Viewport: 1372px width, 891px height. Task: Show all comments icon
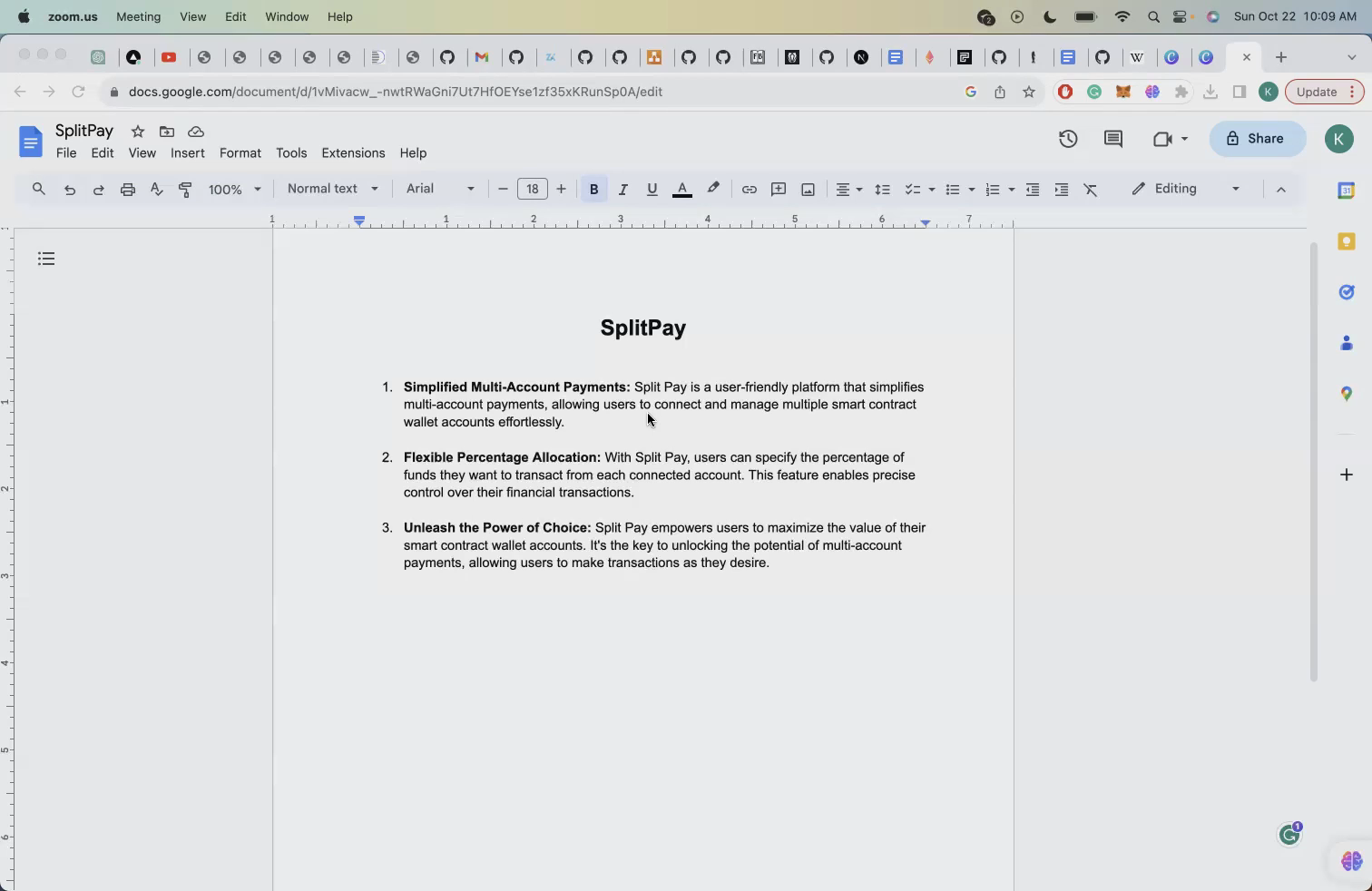[x=1113, y=139]
